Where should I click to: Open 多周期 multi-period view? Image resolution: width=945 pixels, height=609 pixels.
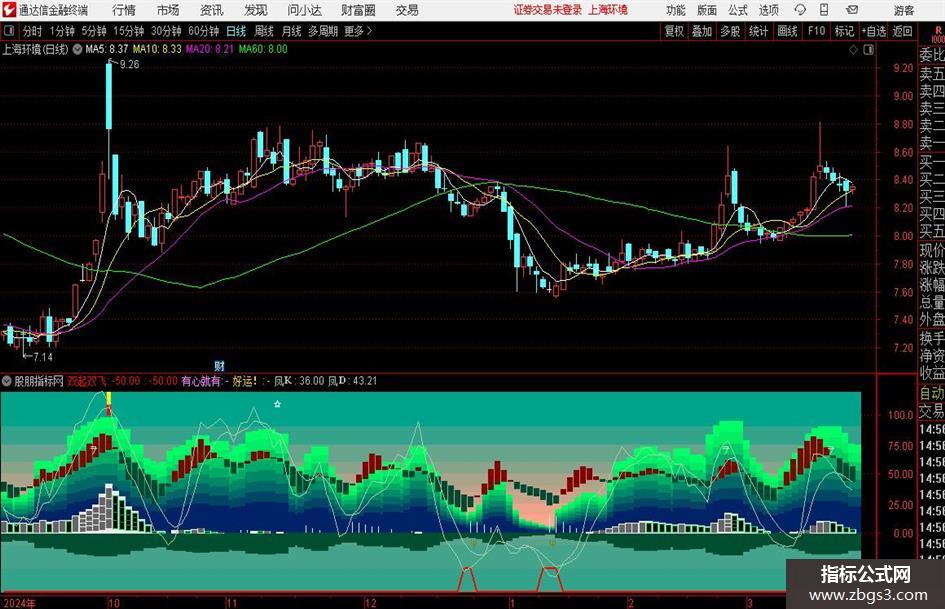click(323, 31)
